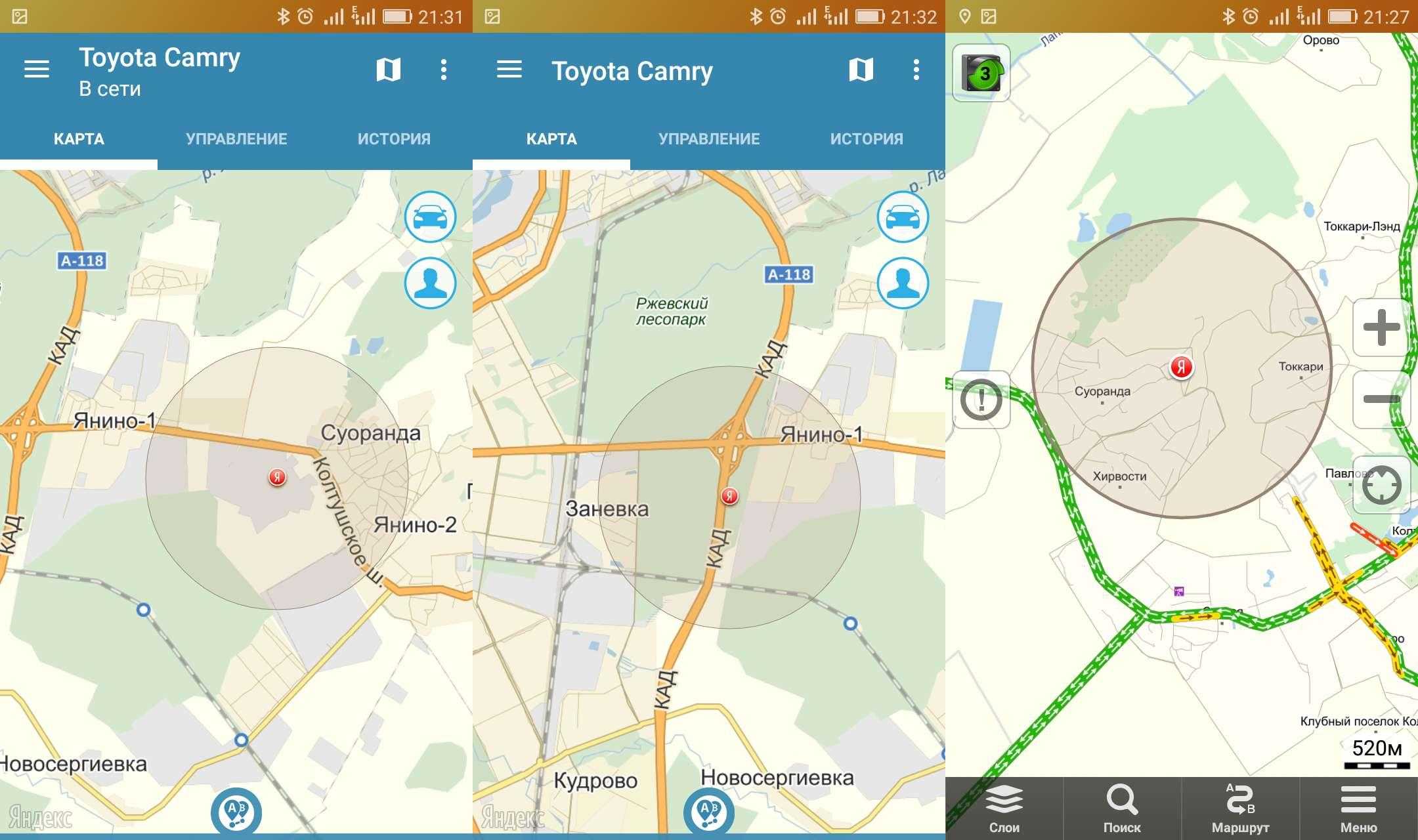
Task: Tap Орово label in navigator map
Action: (x=1321, y=40)
